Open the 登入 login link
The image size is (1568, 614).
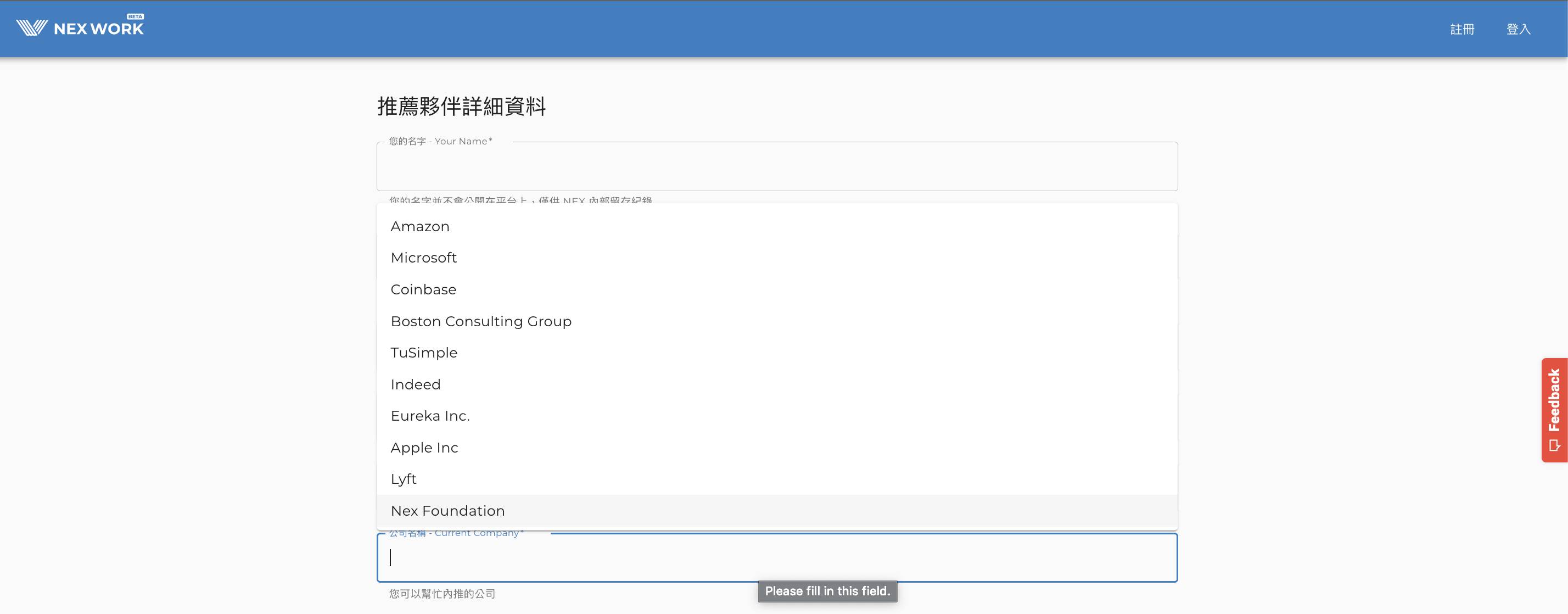tap(1517, 29)
